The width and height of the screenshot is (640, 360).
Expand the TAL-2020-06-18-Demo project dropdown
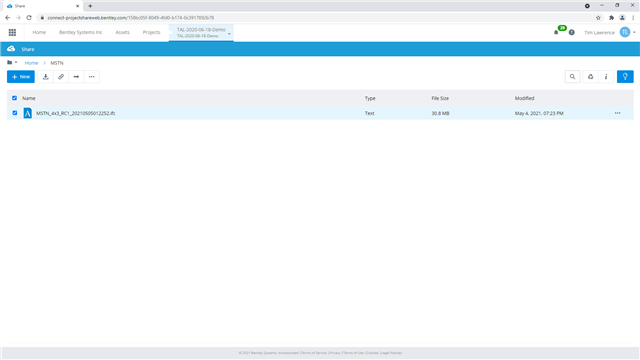click(x=229, y=33)
